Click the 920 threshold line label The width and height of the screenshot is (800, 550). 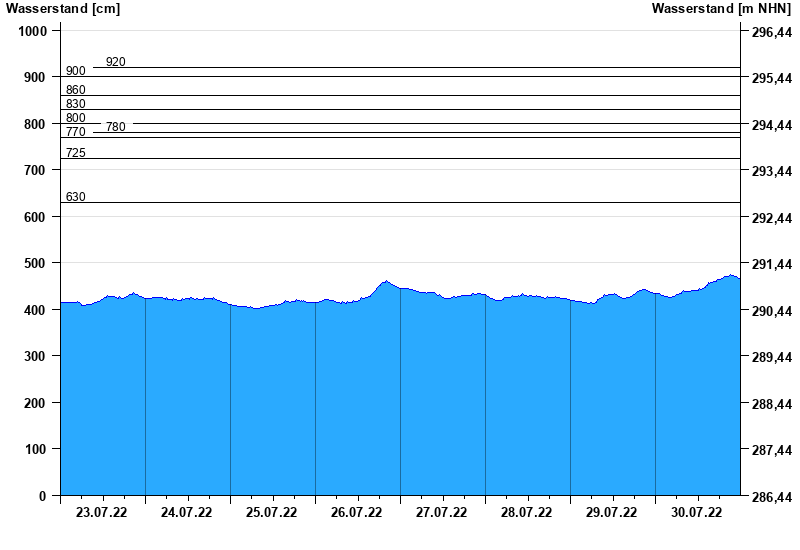(116, 62)
